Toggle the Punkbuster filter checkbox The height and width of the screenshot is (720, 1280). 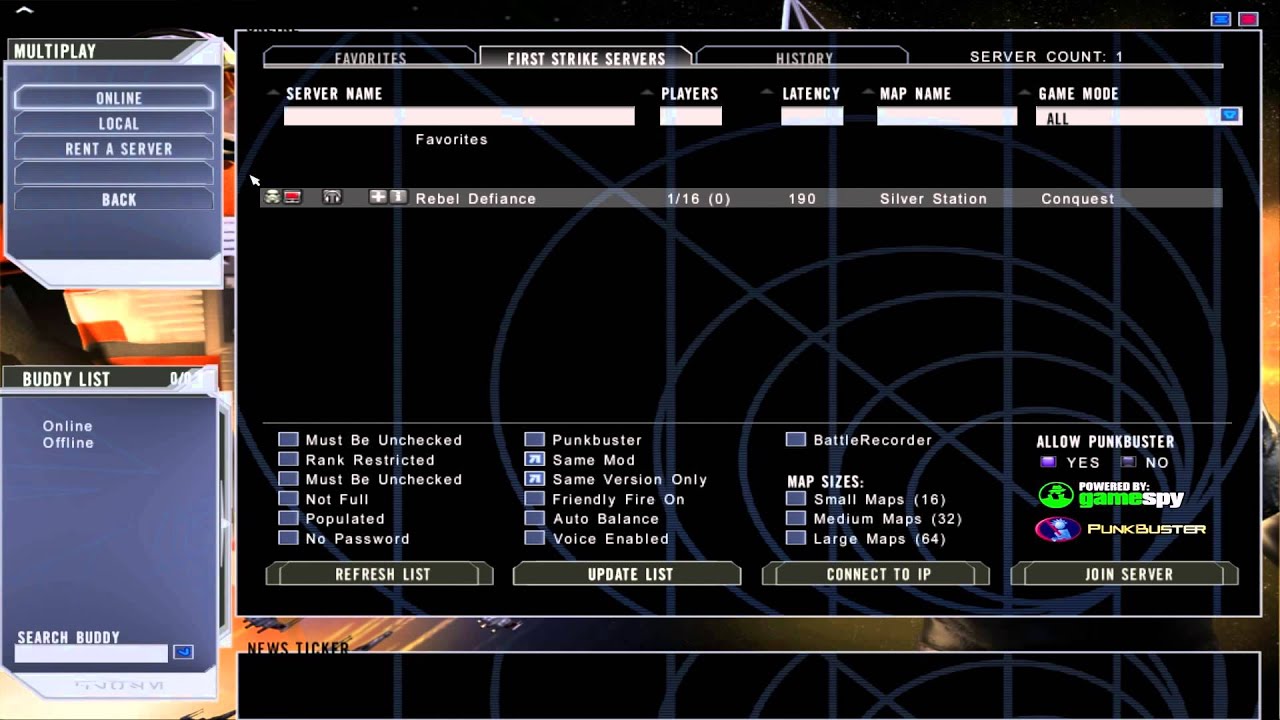click(x=535, y=440)
